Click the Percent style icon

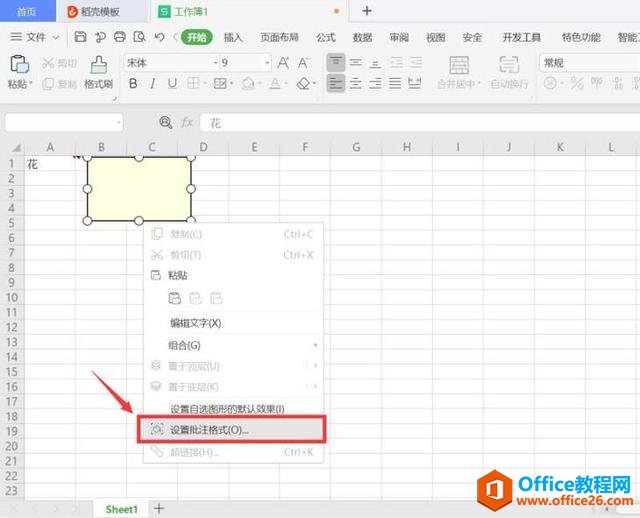(x=576, y=84)
